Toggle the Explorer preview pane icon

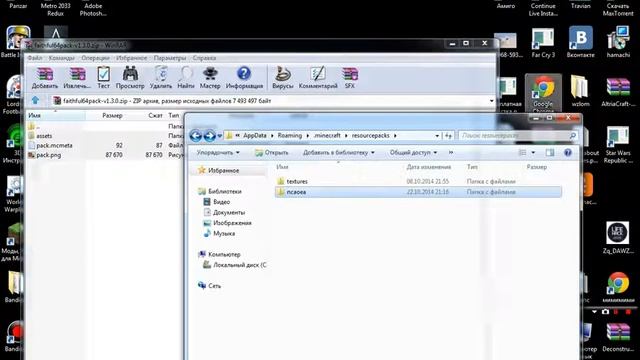coord(550,153)
